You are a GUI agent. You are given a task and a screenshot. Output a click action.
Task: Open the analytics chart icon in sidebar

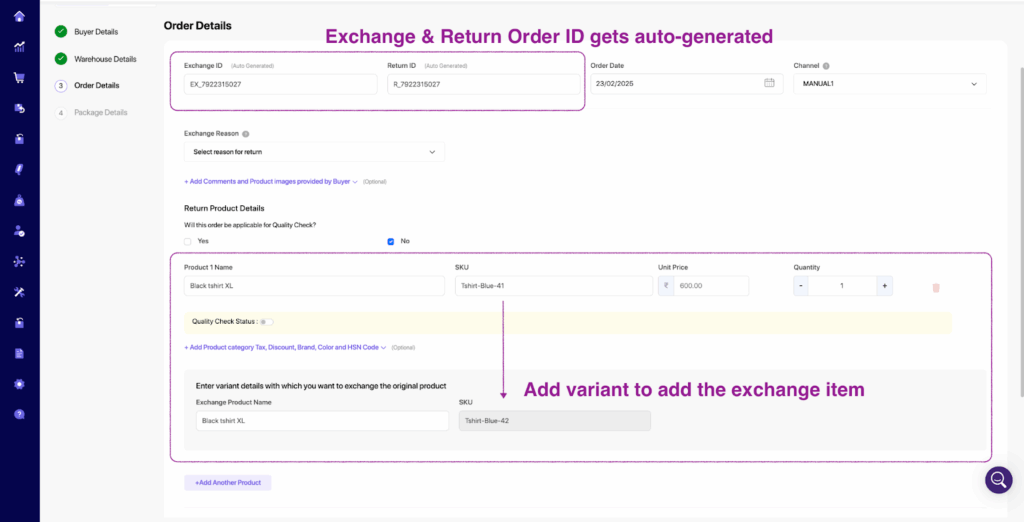pos(19,46)
